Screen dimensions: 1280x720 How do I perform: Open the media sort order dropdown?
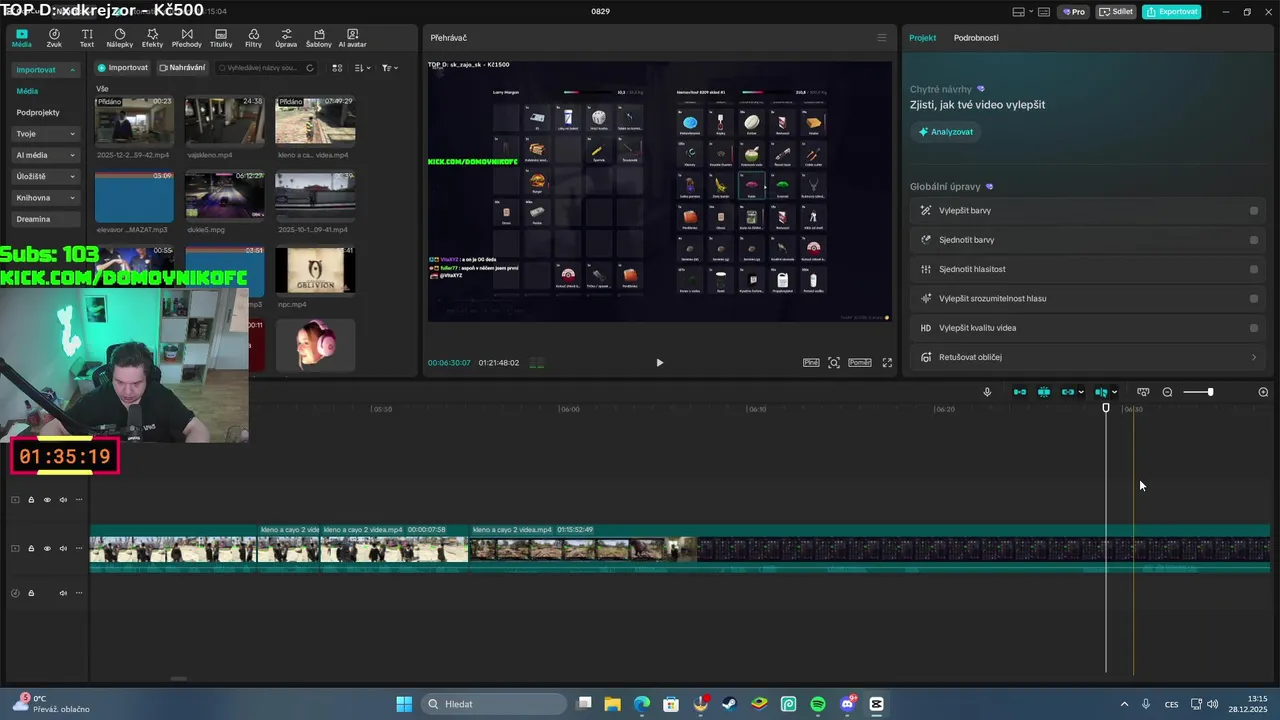click(362, 68)
